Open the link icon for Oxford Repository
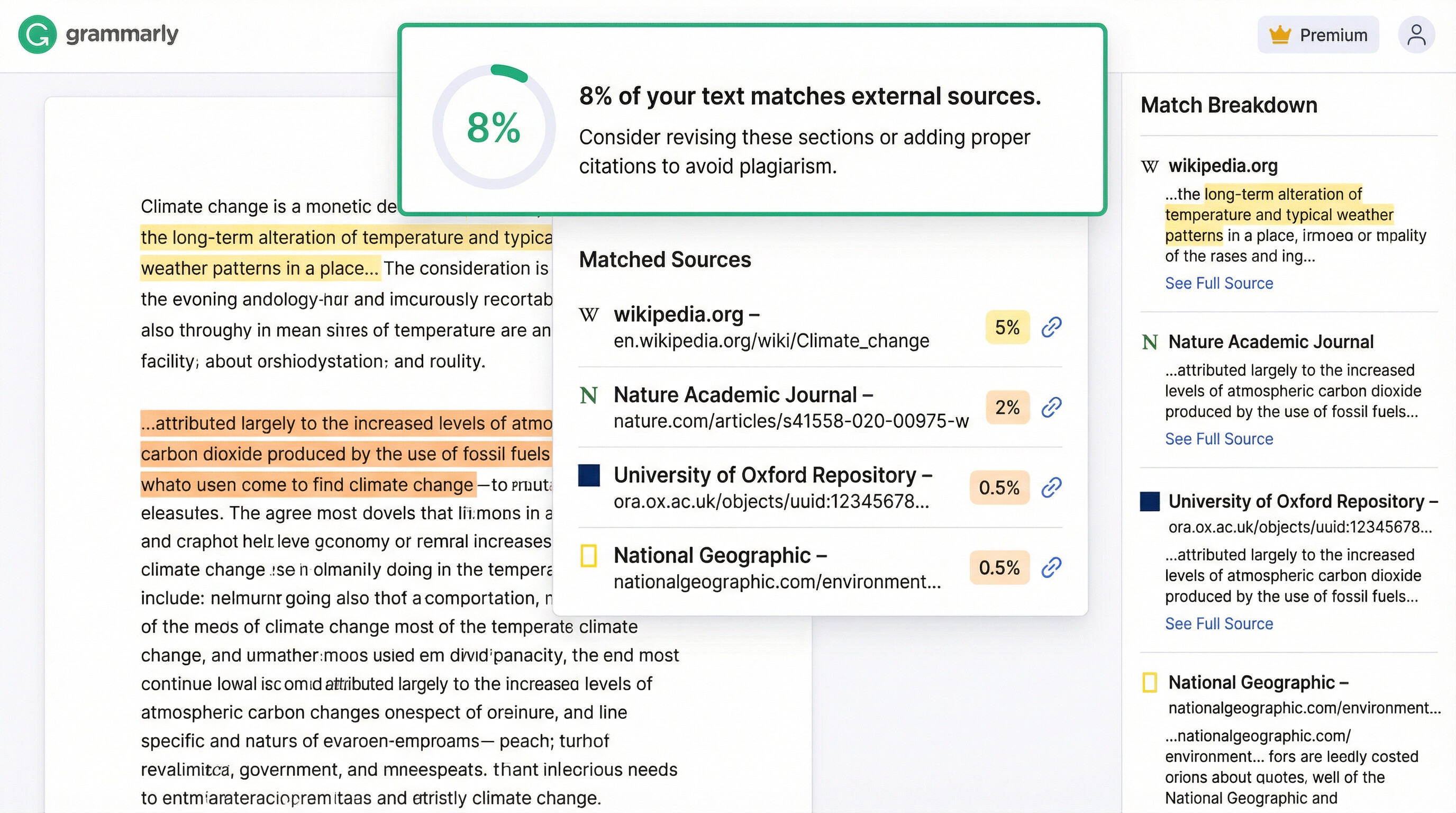Screen dimensions: 1456x813 (1051, 487)
